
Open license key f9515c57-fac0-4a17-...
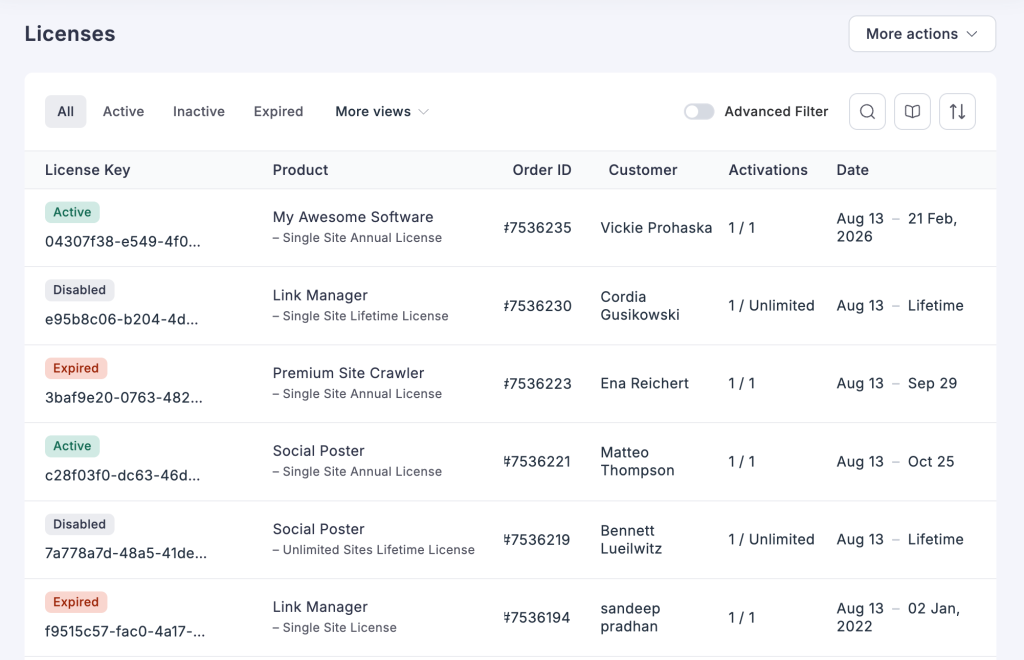(125, 631)
